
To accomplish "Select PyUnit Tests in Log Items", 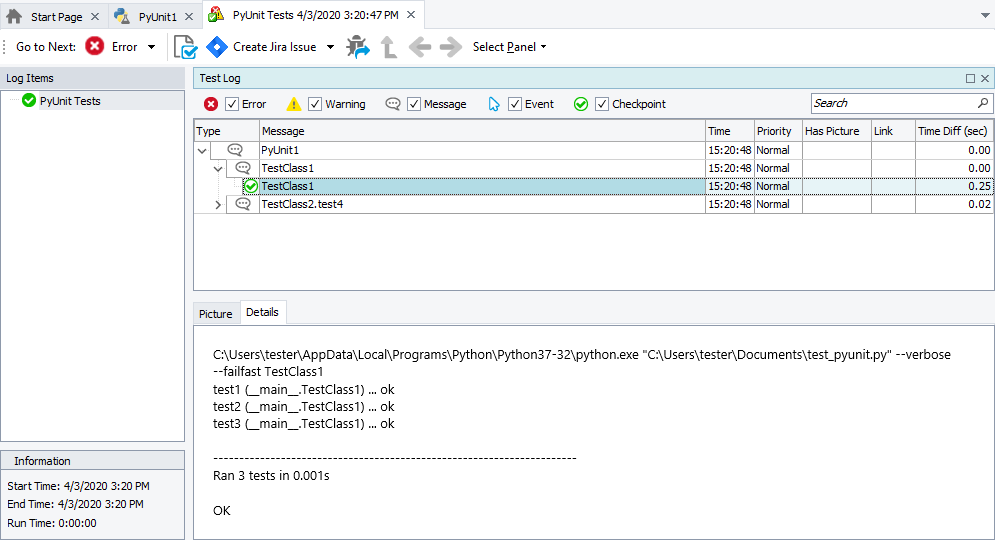I will point(70,101).
